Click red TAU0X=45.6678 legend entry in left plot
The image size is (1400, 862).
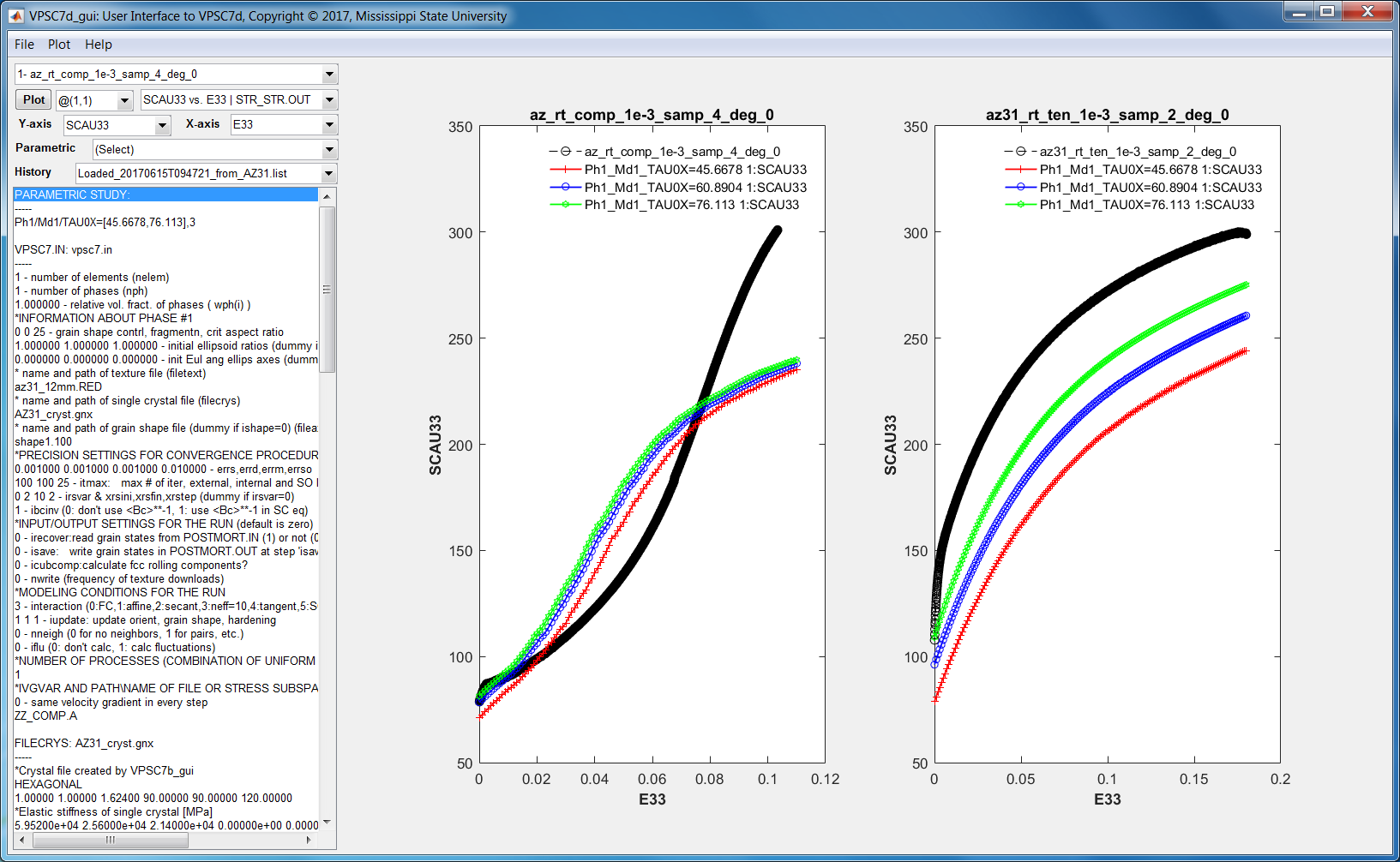pos(694,170)
